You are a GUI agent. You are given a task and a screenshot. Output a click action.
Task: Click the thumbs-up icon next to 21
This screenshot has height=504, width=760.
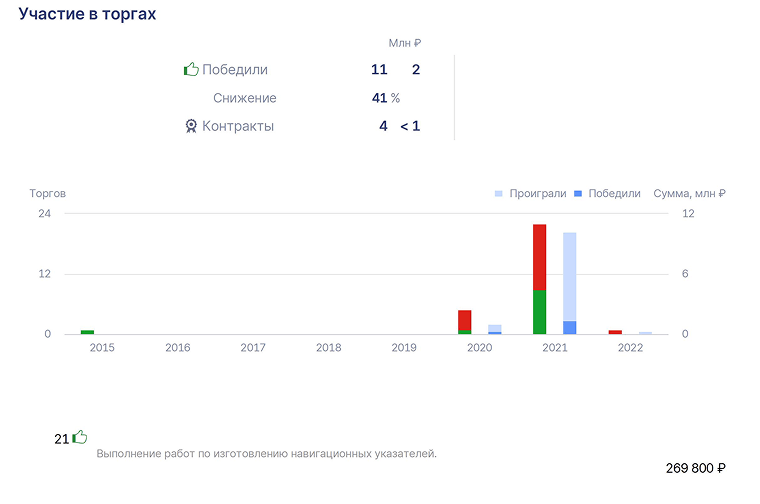point(79,437)
